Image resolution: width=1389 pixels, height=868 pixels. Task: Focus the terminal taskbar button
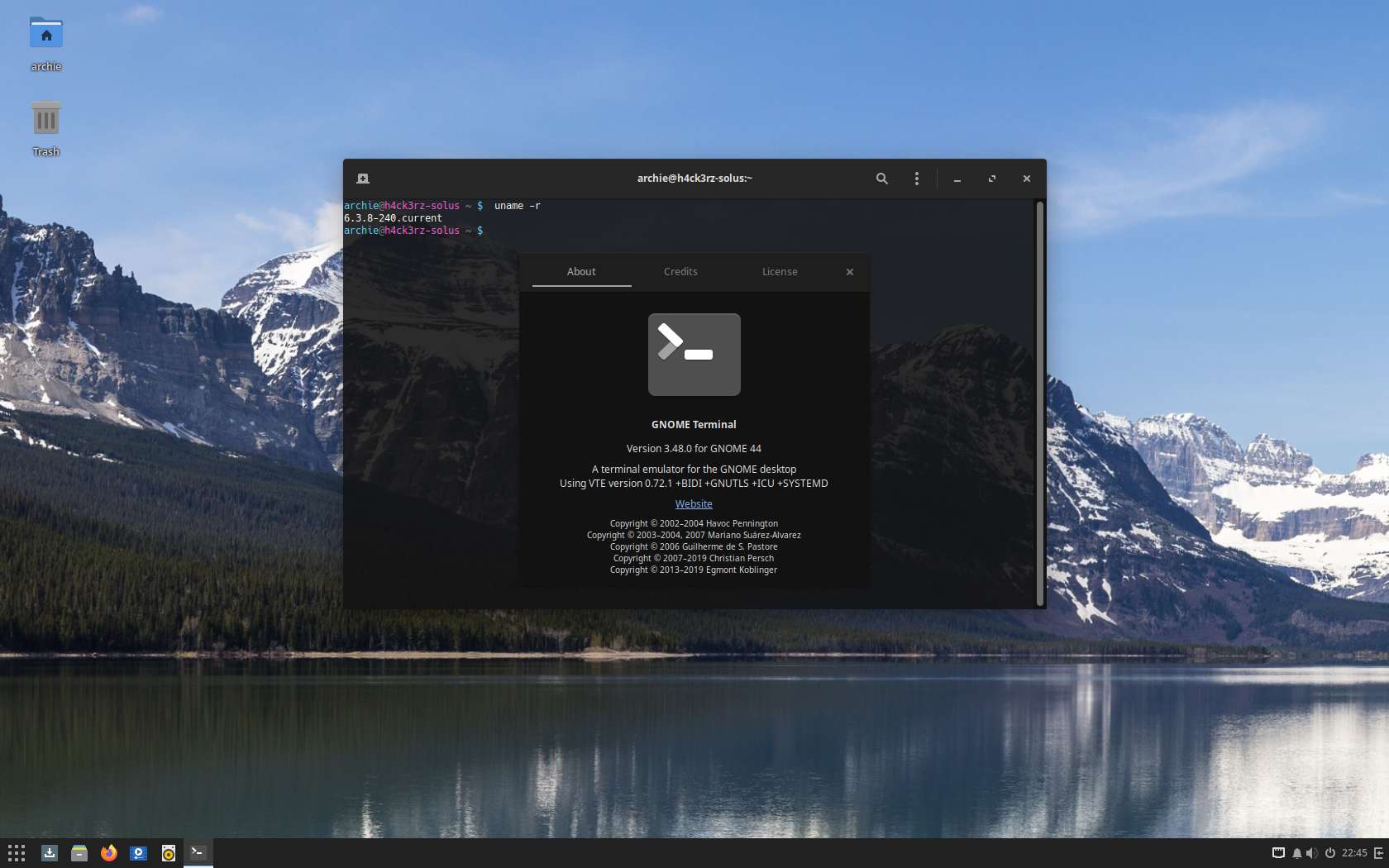198,853
